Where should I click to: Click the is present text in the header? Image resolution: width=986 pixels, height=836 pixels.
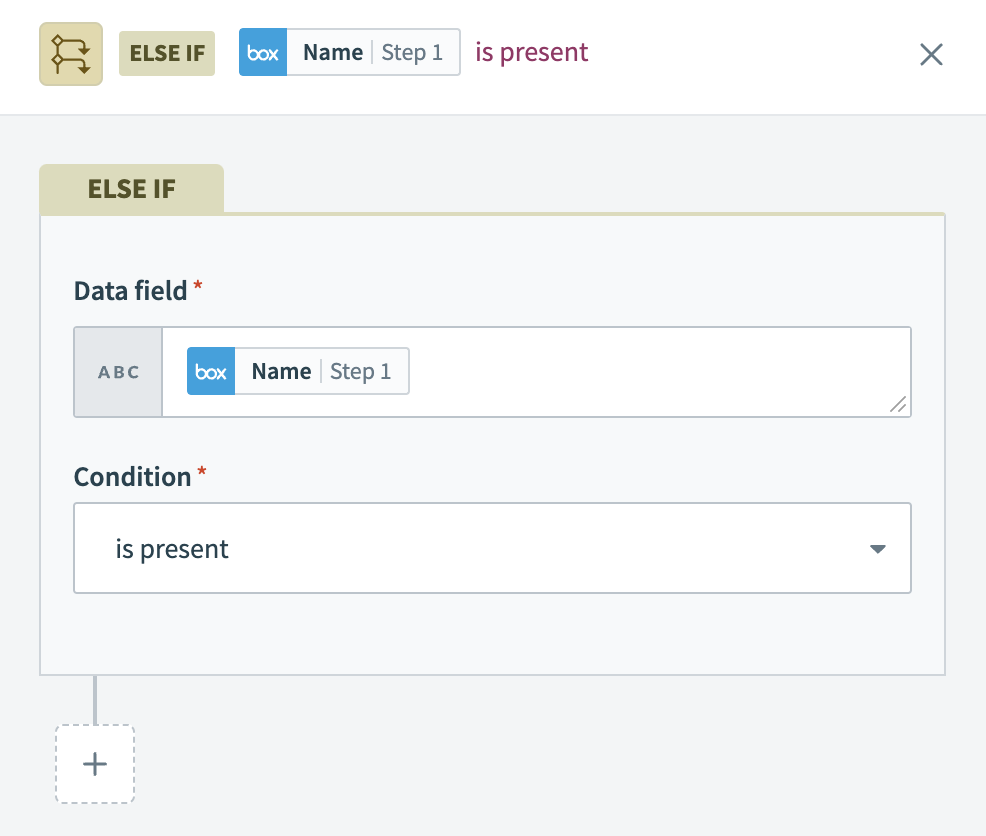[x=531, y=52]
